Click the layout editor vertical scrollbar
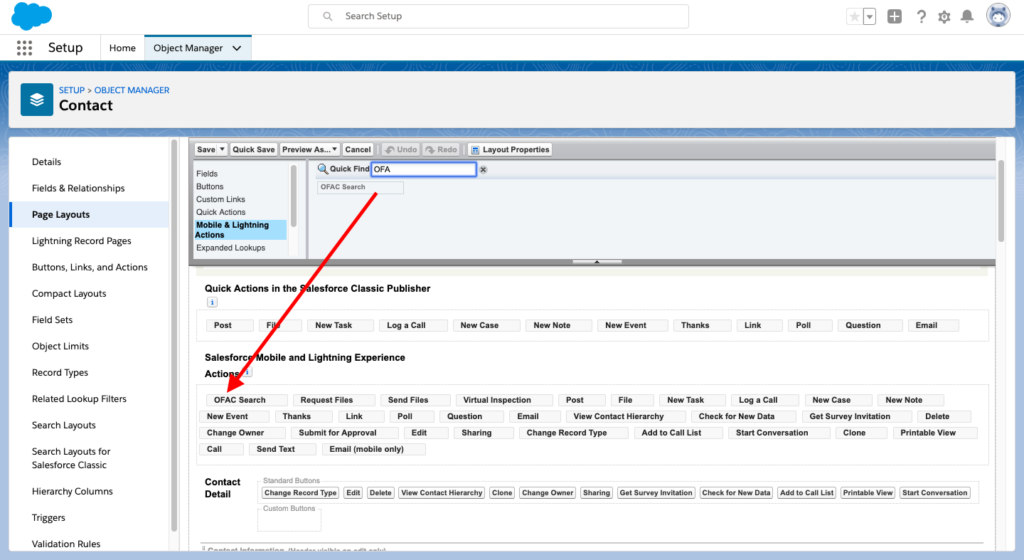Viewport: 1024px width, 560px height. [x=1000, y=201]
